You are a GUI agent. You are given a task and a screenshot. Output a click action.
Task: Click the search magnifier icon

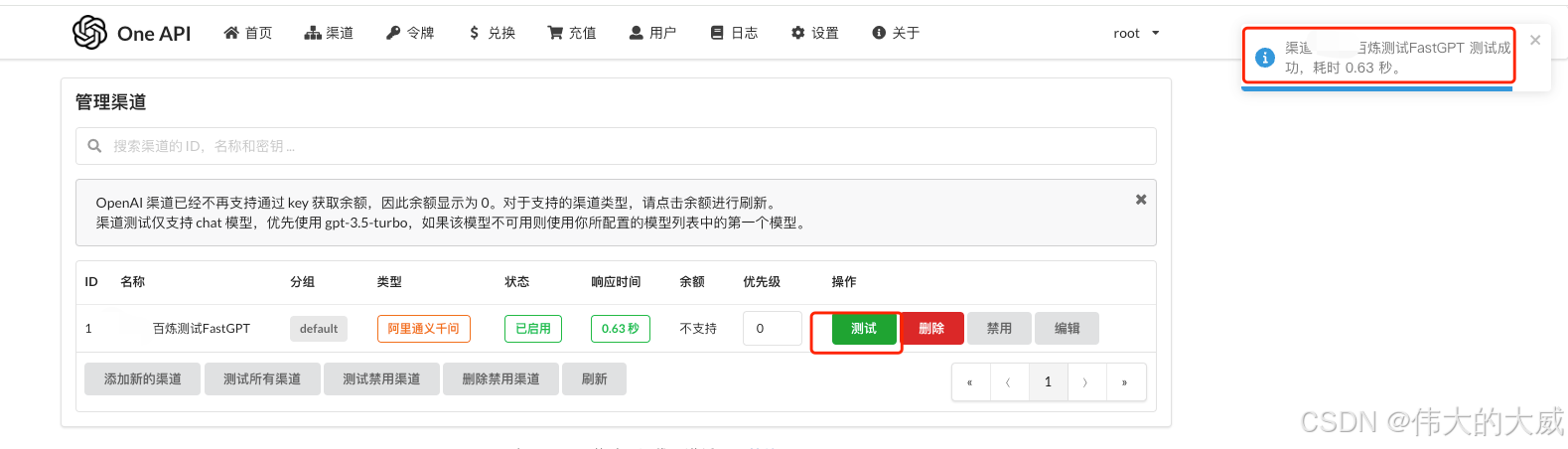coord(94,146)
